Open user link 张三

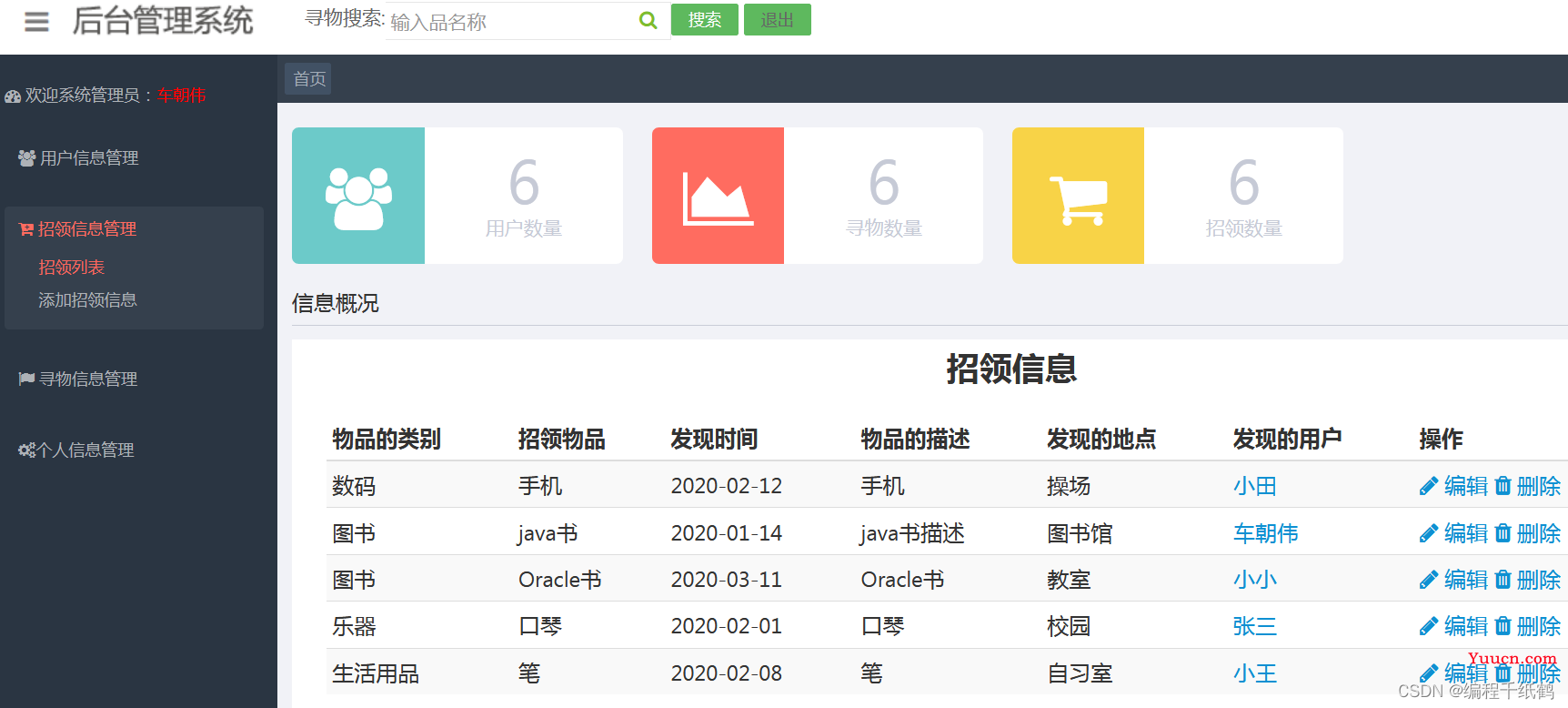click(1255, 626)
